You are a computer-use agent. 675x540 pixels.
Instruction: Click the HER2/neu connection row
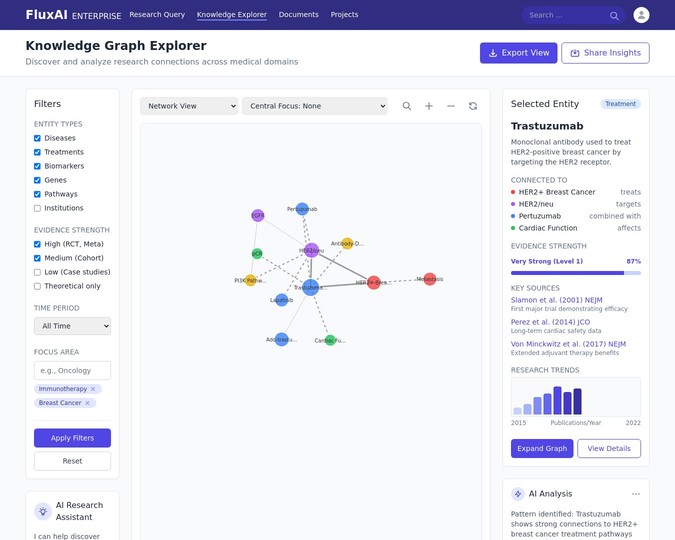point(576,204)
